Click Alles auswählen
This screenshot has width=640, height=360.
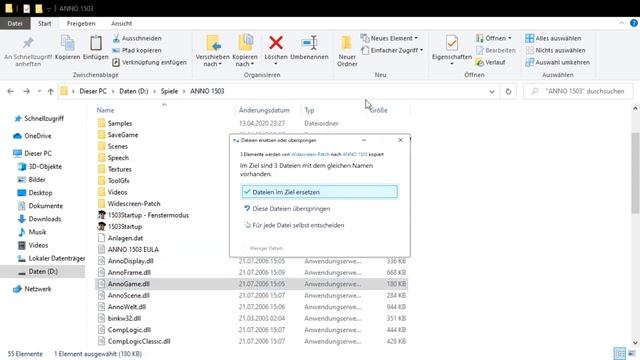(553, 38)
